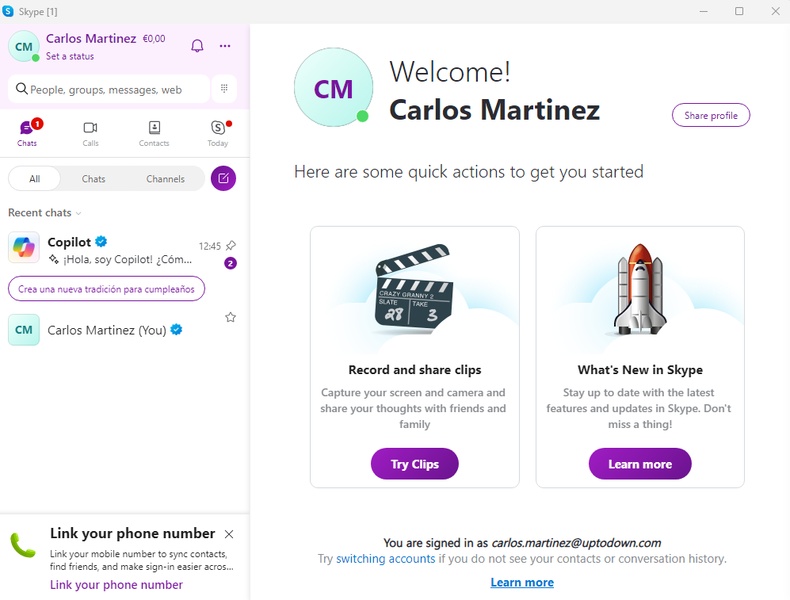The width and height of the screenshot is (790, 600).
Task: Filter the chat list by Channels
Action: [x=165, y=179]
